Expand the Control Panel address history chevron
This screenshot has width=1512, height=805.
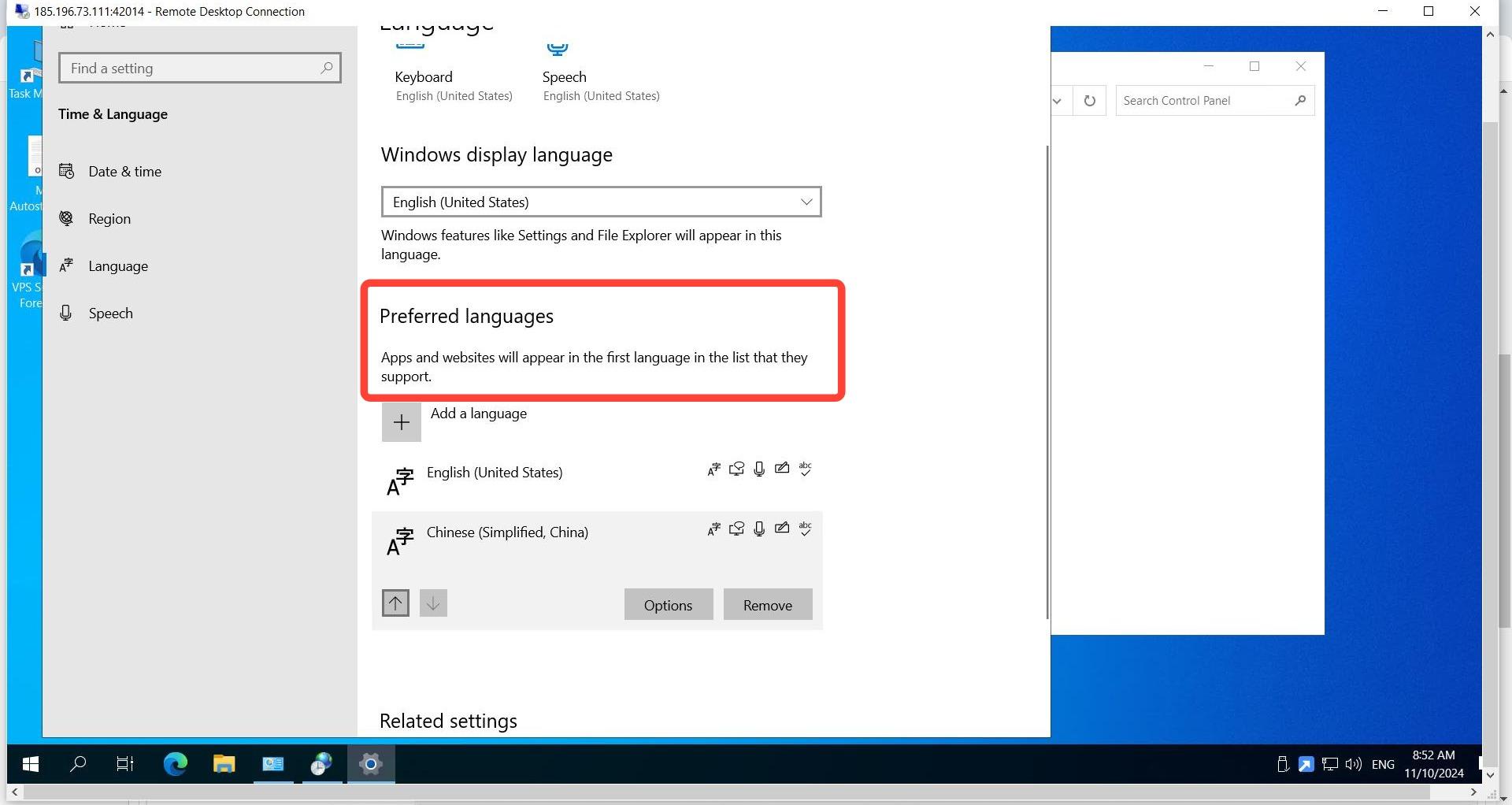click(1058, 101)
